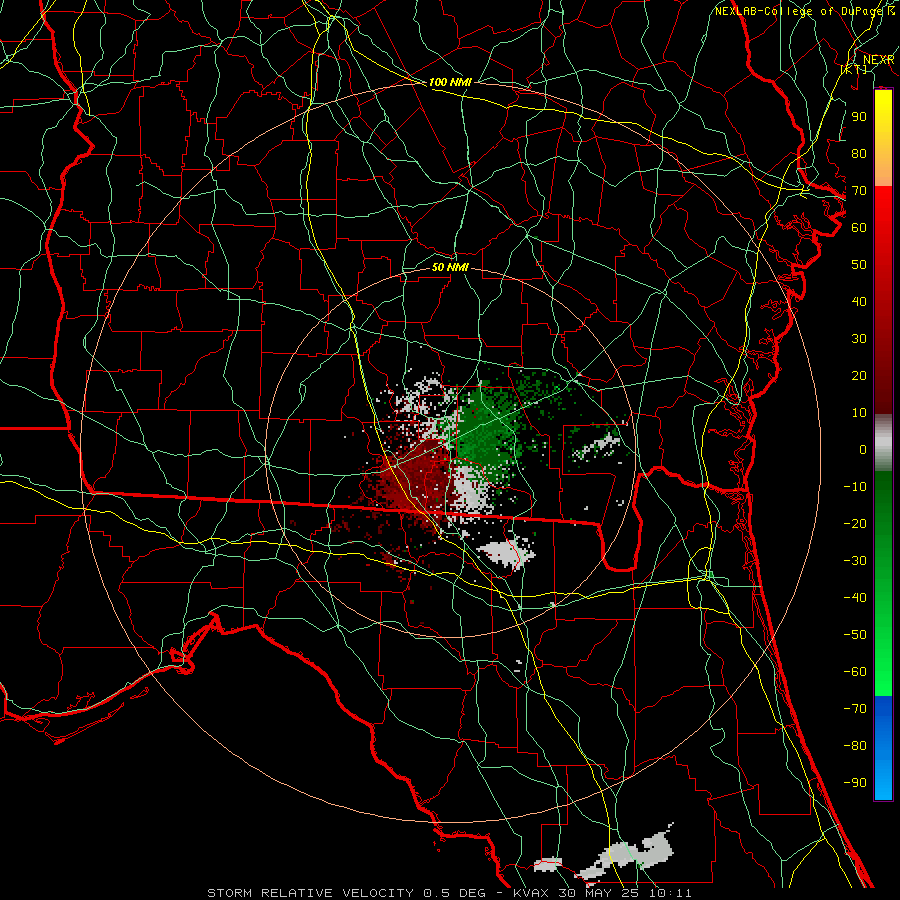Click the 50 value on the velocity scale
Image resolution: width=900 pixels, height=900 pixels.
pos(859,265)
